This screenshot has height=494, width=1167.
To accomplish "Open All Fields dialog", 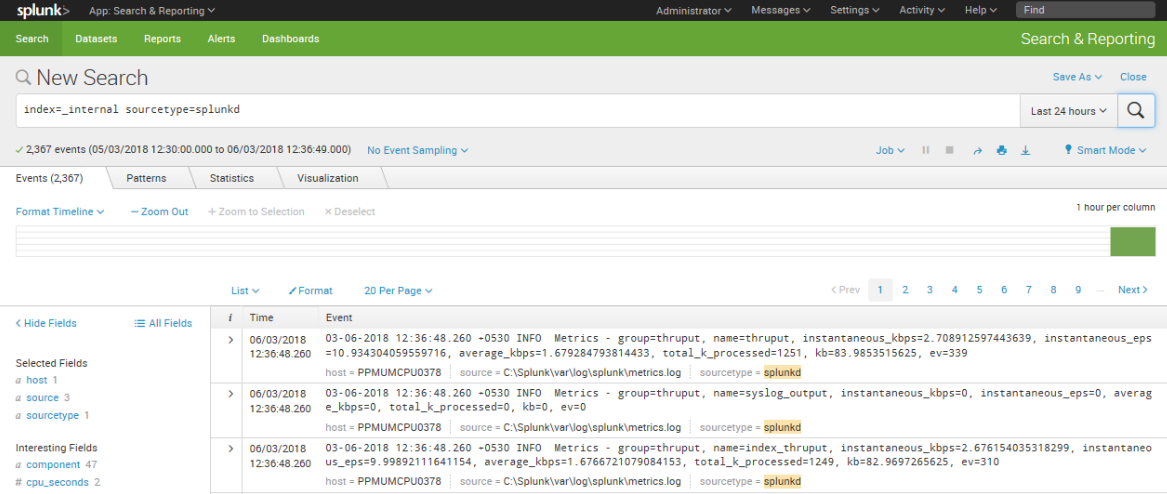I will pyautogui.click(x=163, y=323).
